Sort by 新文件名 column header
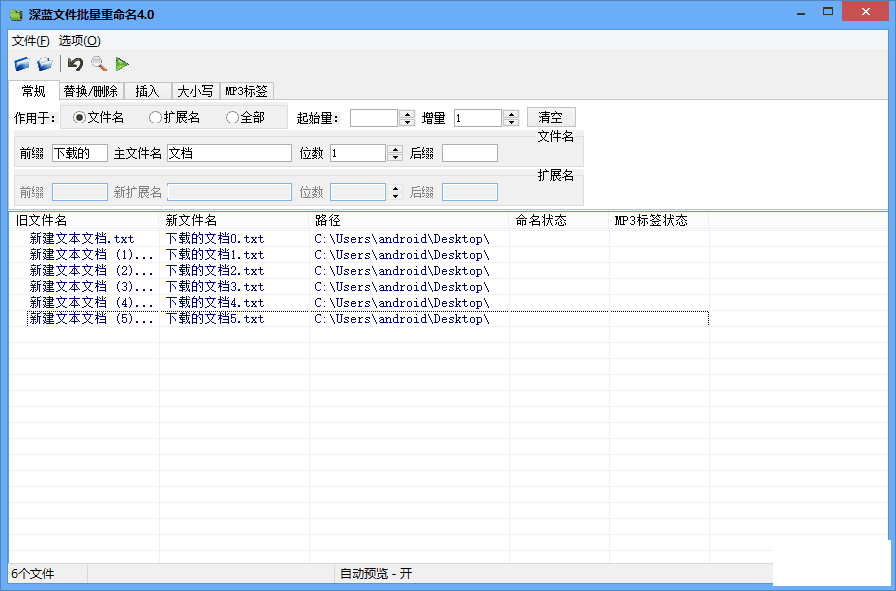This screenshot has height=591, width=896. [234, 220]
